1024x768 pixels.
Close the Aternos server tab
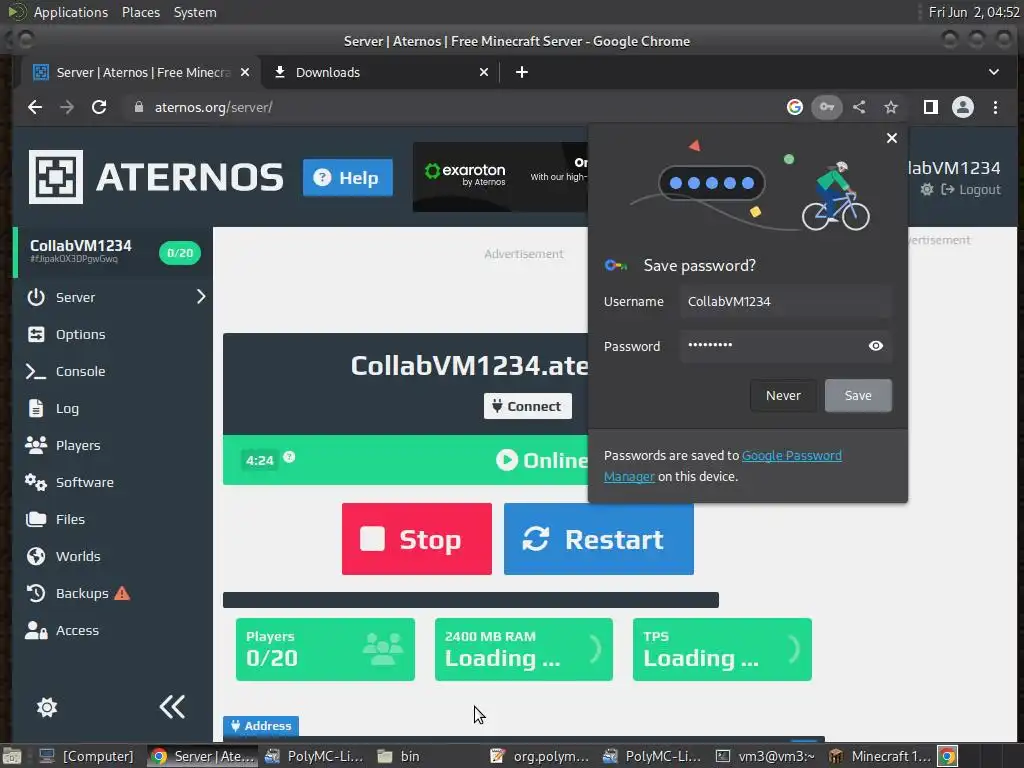click(x=245, y=72)
